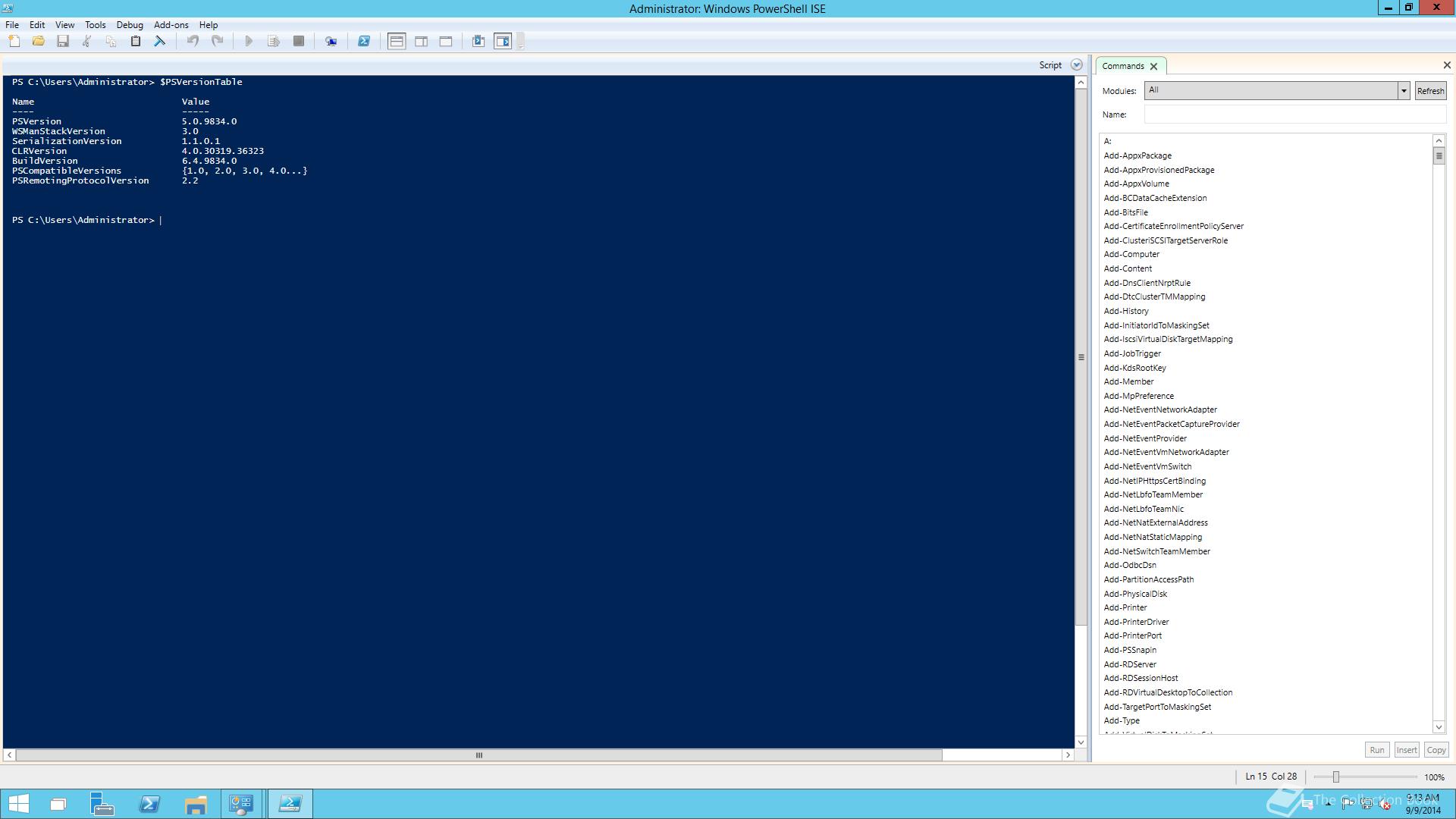Viewport: 1456px width, 819px height.
Task: Select Add-RDServer in the commands list
Action: click(x=1130, y=665)
